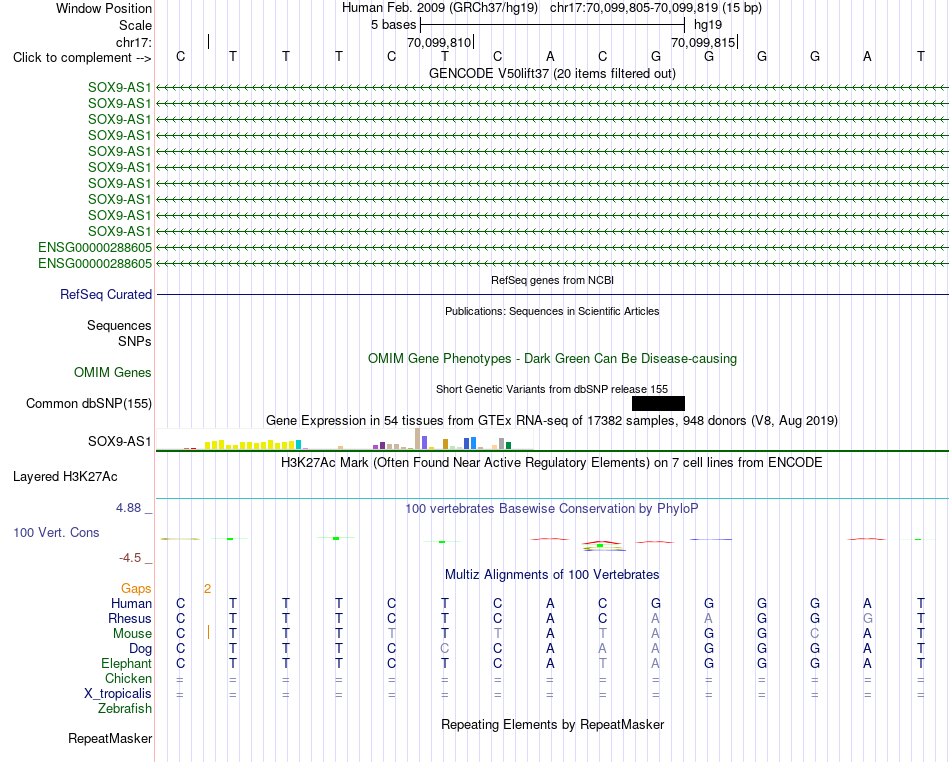Select the Chicken alignment row label
The height and width of the screenshot is (762, 950).
pos(128,678)
